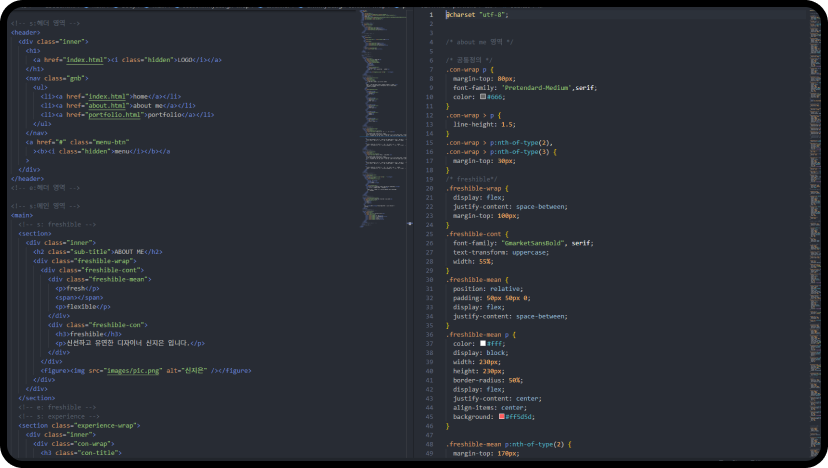Click the /* about me 영역 */ comment
This screenshot has height=468, width=828.
coord(479,42)
